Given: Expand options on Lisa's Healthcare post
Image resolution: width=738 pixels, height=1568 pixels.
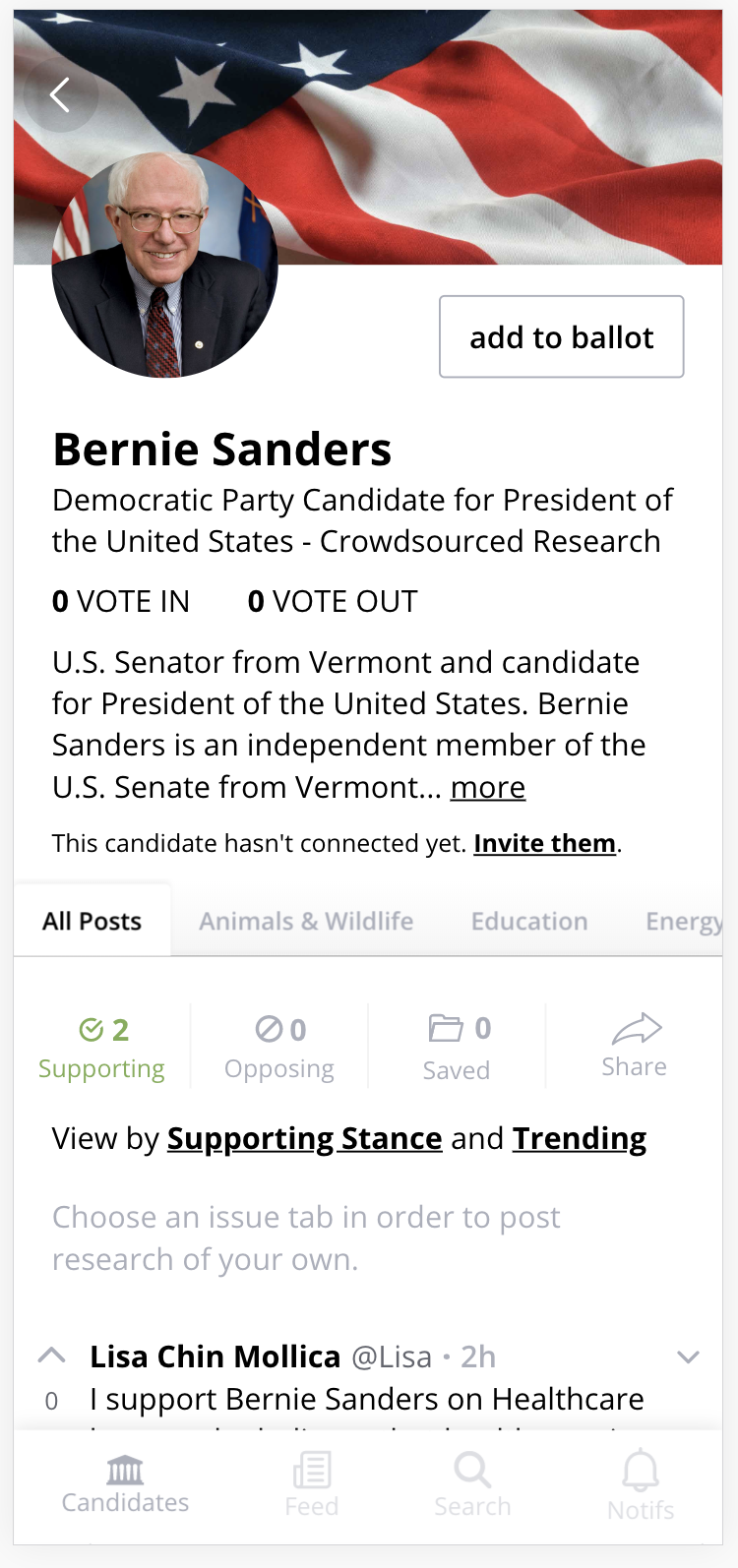Looking at the screenshot, I should pyautogui.click(x=688, y=1357).
